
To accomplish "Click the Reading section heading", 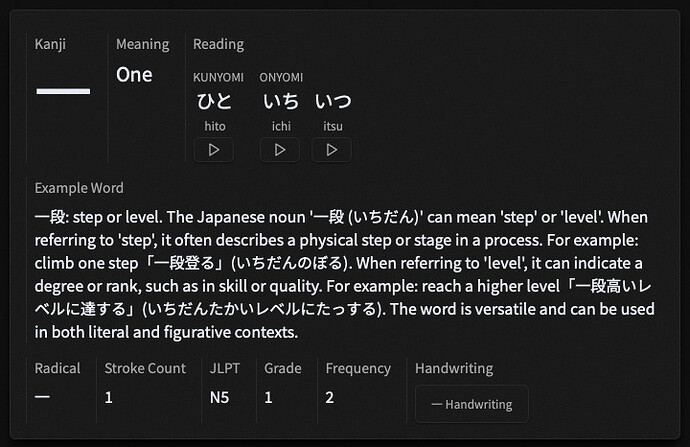I will (218, 44).
